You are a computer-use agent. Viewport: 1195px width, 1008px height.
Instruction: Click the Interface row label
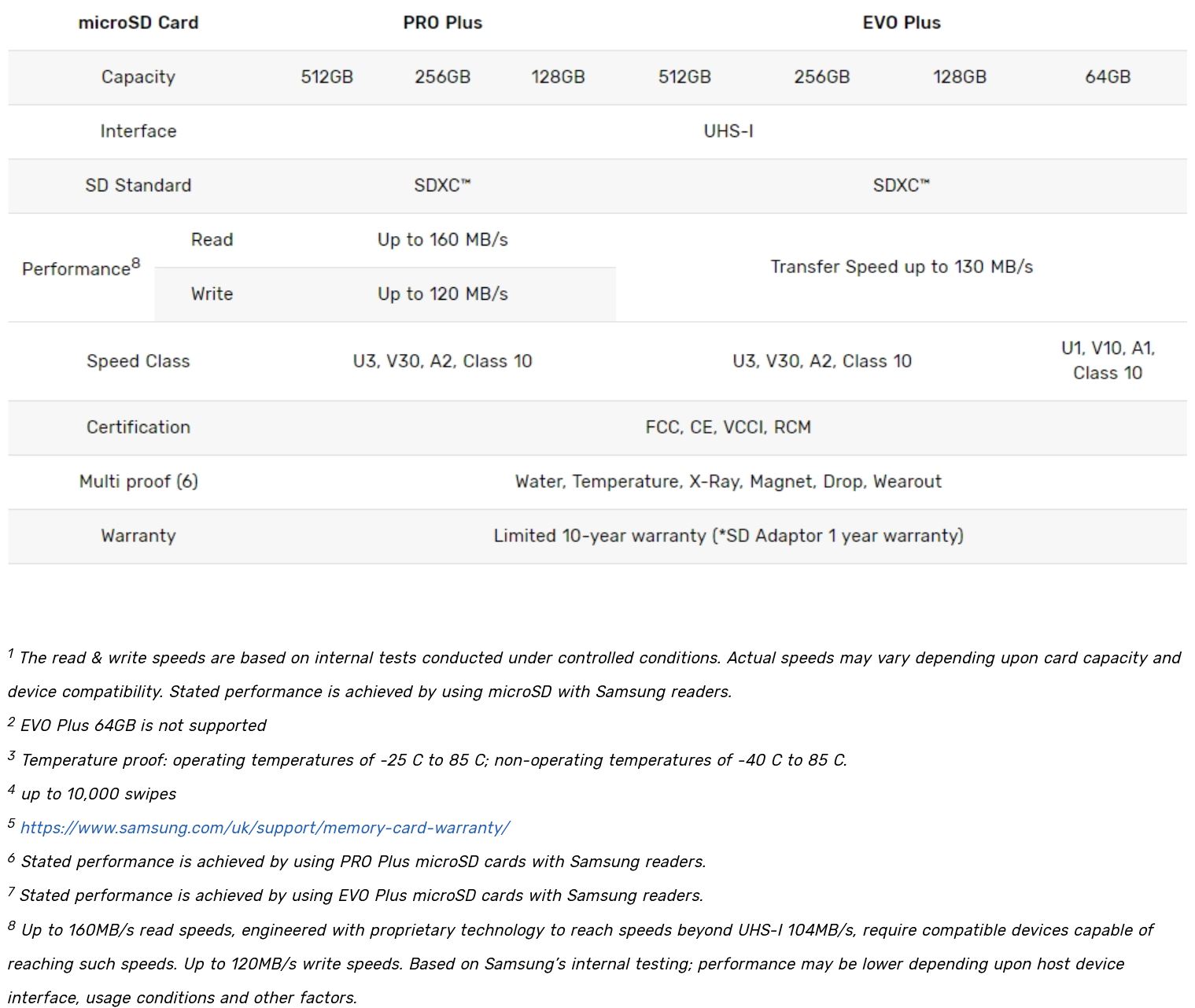pos(138,131)
